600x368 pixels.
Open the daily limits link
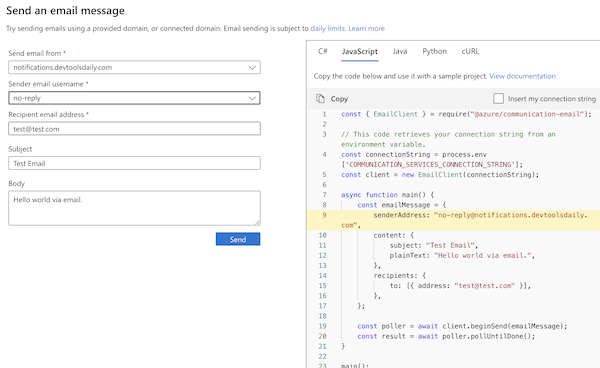pos(328,28)
